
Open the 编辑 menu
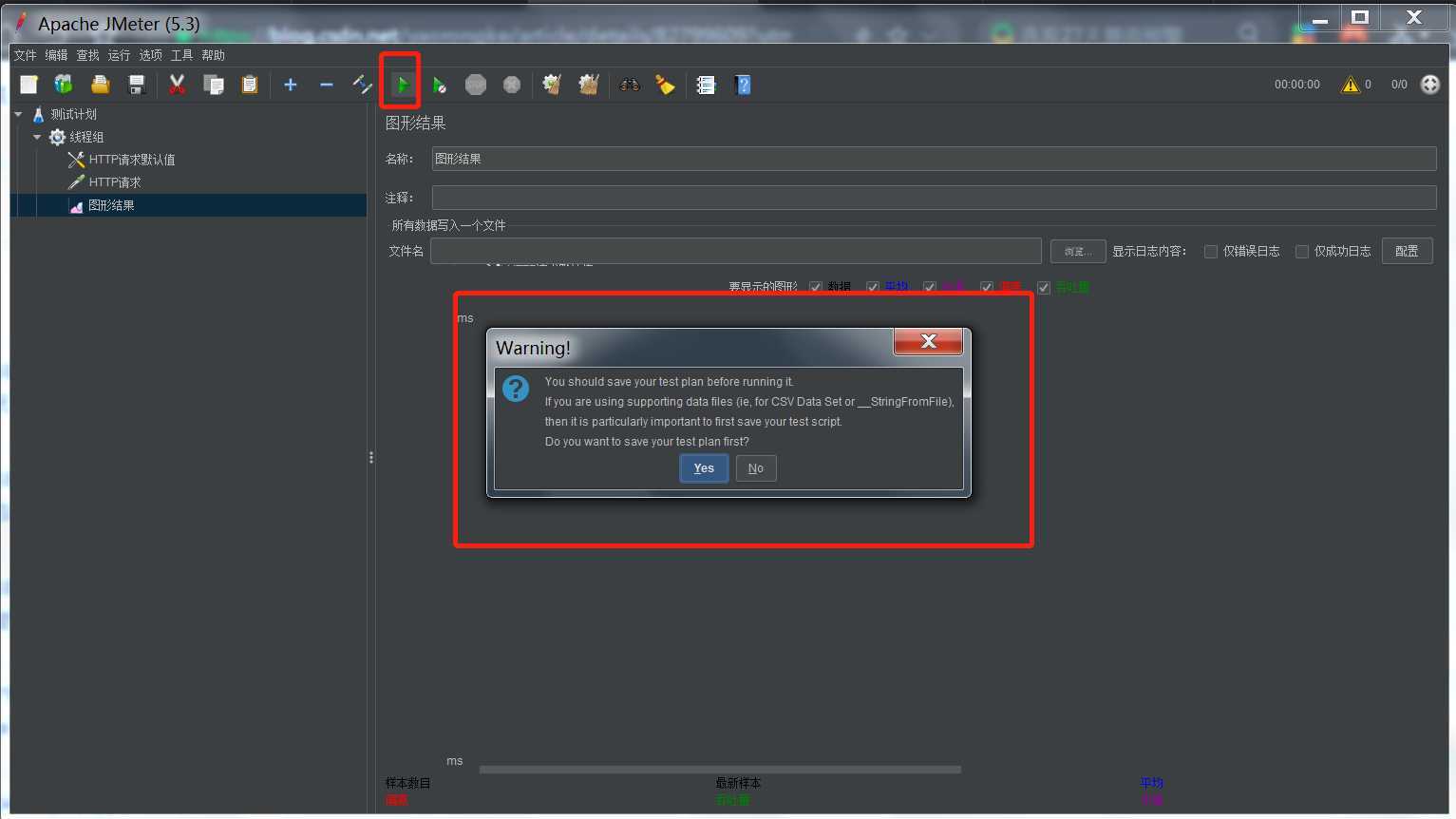pyautogui.click(x=56, y=55)
